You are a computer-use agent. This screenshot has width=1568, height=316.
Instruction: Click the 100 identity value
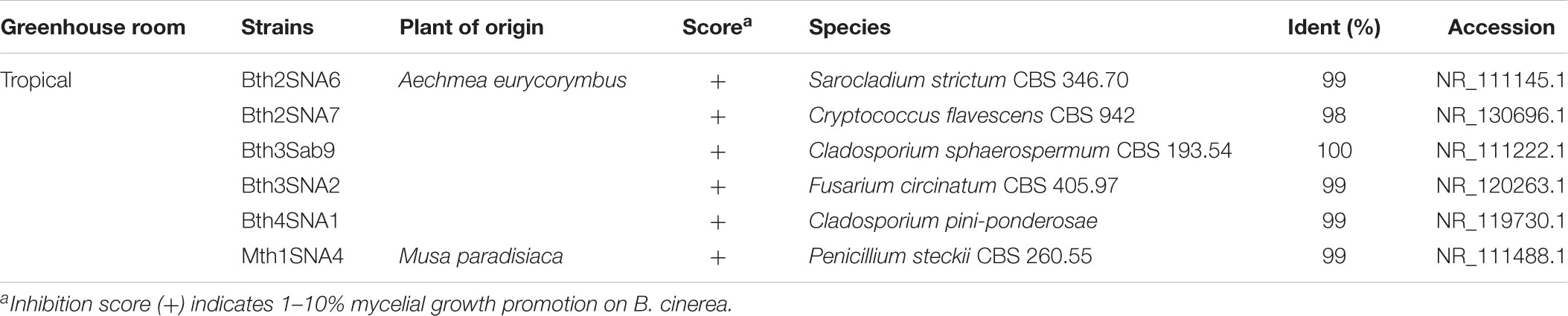click(1334, 151)
